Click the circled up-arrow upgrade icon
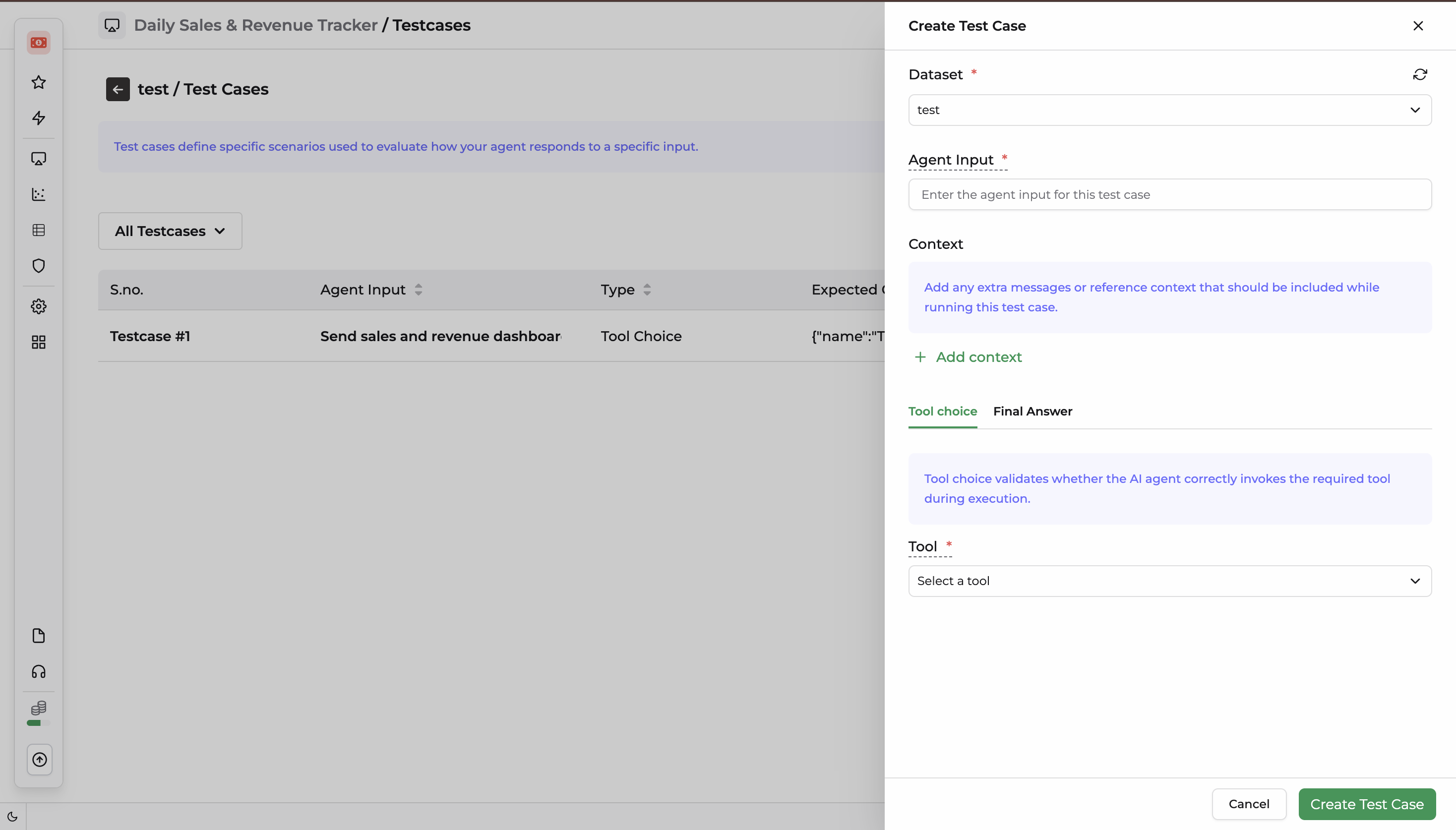The image size is (1456, 830). (x=39, y=759)
